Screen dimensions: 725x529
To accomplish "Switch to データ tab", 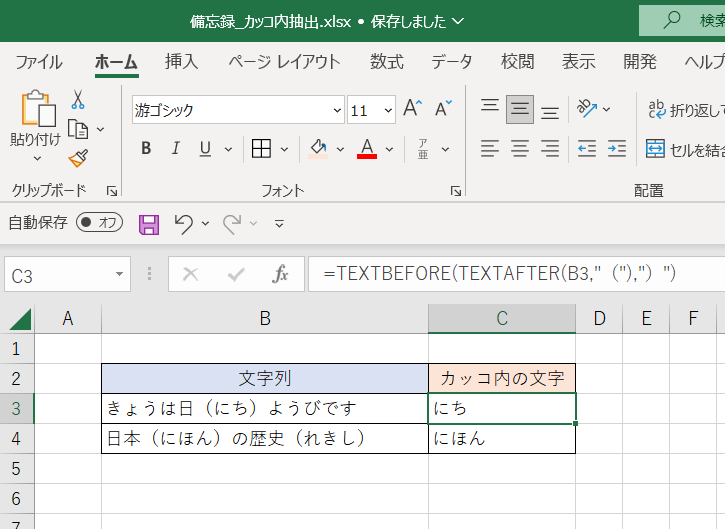I will tap(452, 62).
